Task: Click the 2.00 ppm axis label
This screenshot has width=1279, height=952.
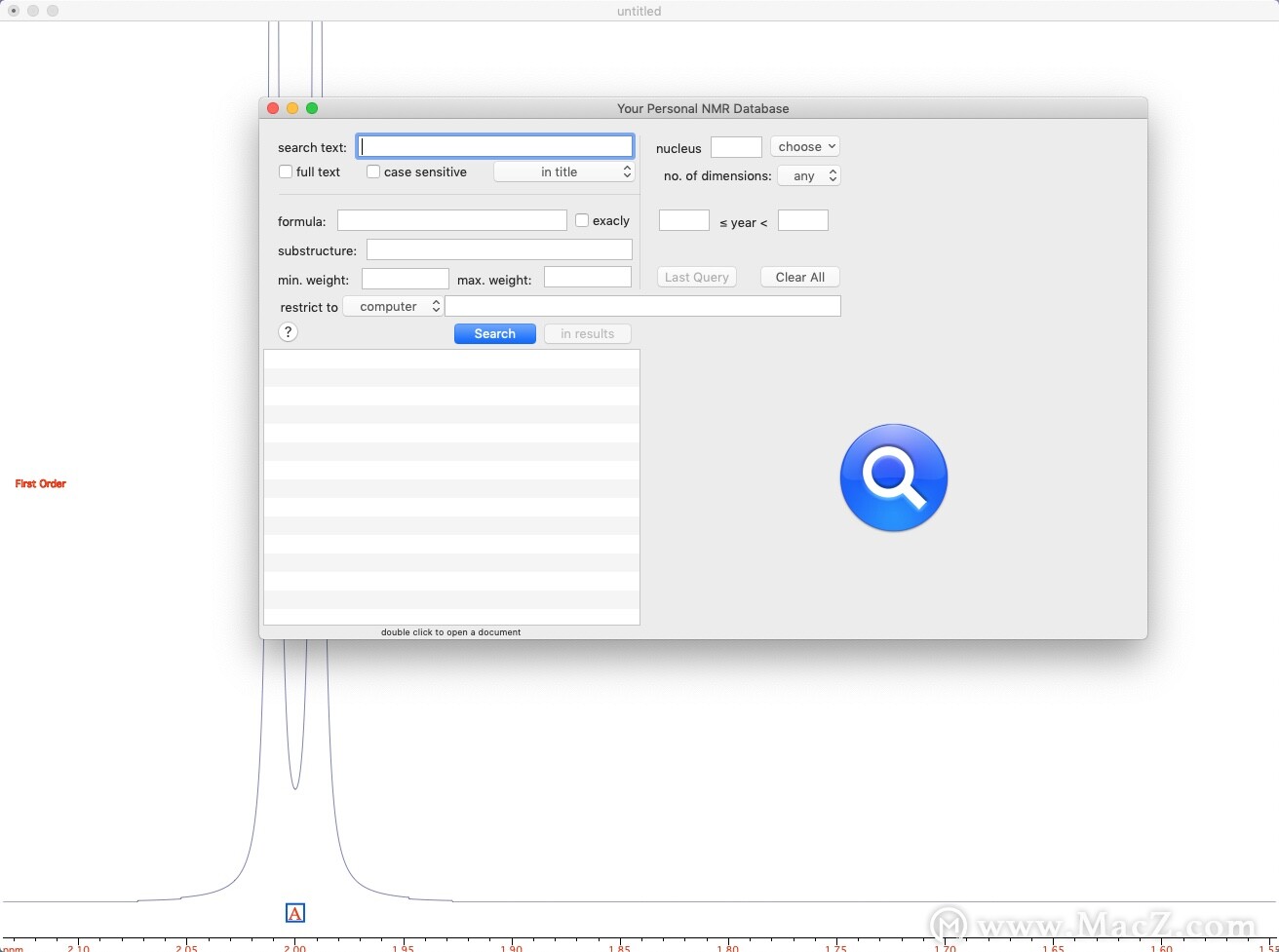Action: tap(294, 948)
